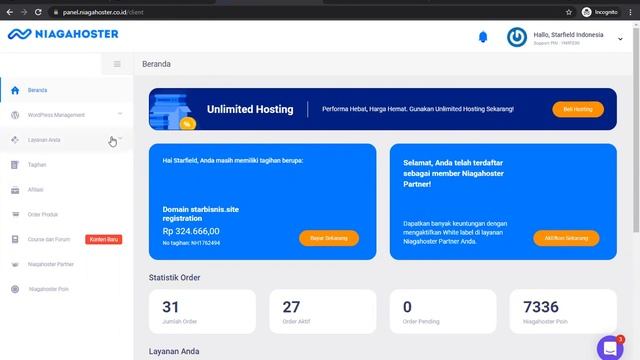
Task: Click the Beranda home icon
Action: (x=15, y=90)
